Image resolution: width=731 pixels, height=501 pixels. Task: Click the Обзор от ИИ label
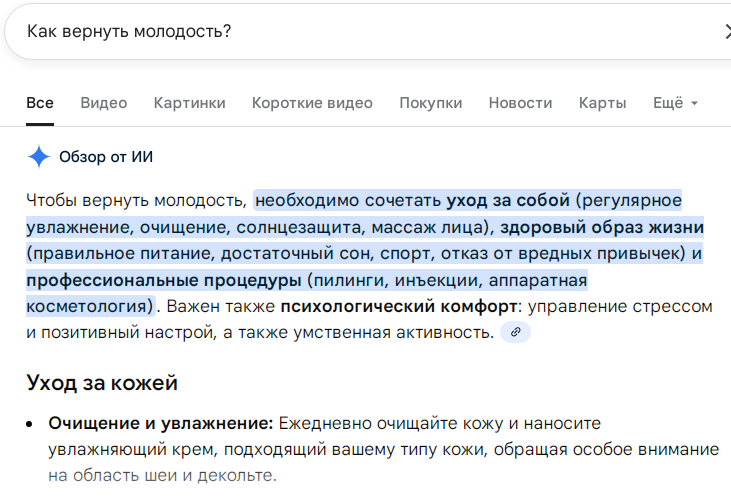[x=106, y=157]
